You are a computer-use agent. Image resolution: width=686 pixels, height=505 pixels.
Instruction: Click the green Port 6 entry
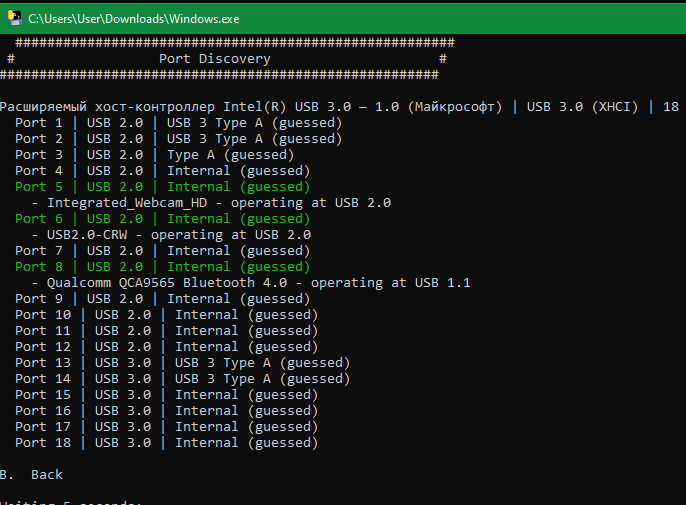tap(162, 219)
